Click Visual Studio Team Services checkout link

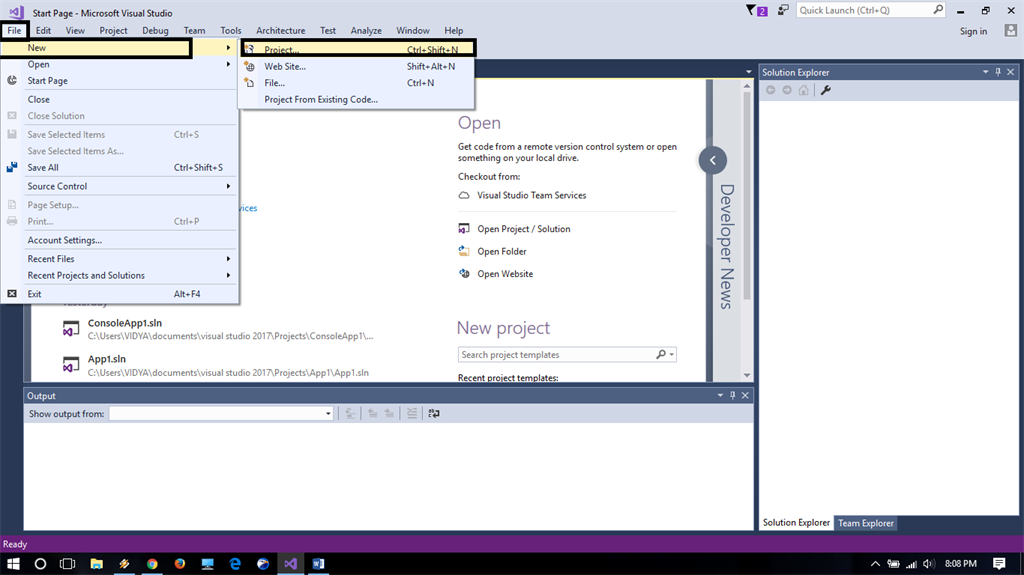(x=532, y=195)
